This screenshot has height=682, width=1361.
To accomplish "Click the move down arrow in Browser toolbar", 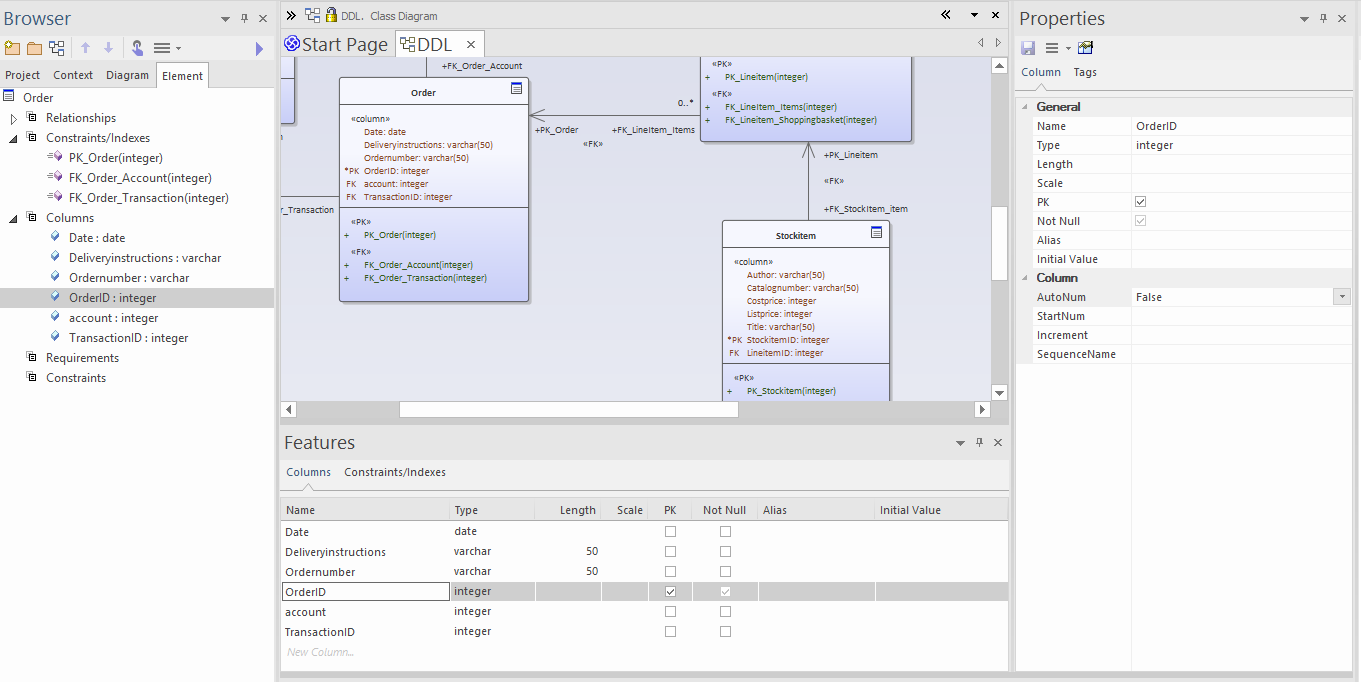I will pos(108,48).
